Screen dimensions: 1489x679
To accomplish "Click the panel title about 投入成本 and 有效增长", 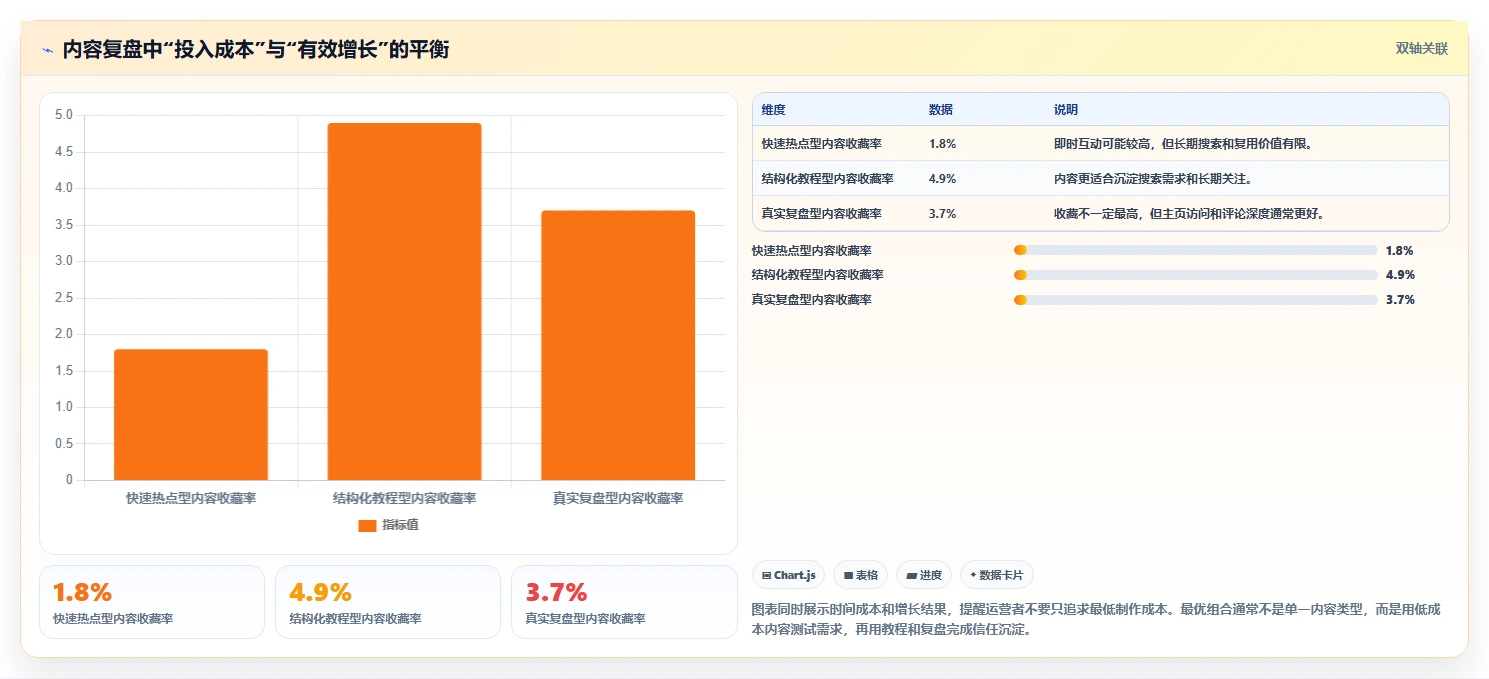I will [256, 50].
